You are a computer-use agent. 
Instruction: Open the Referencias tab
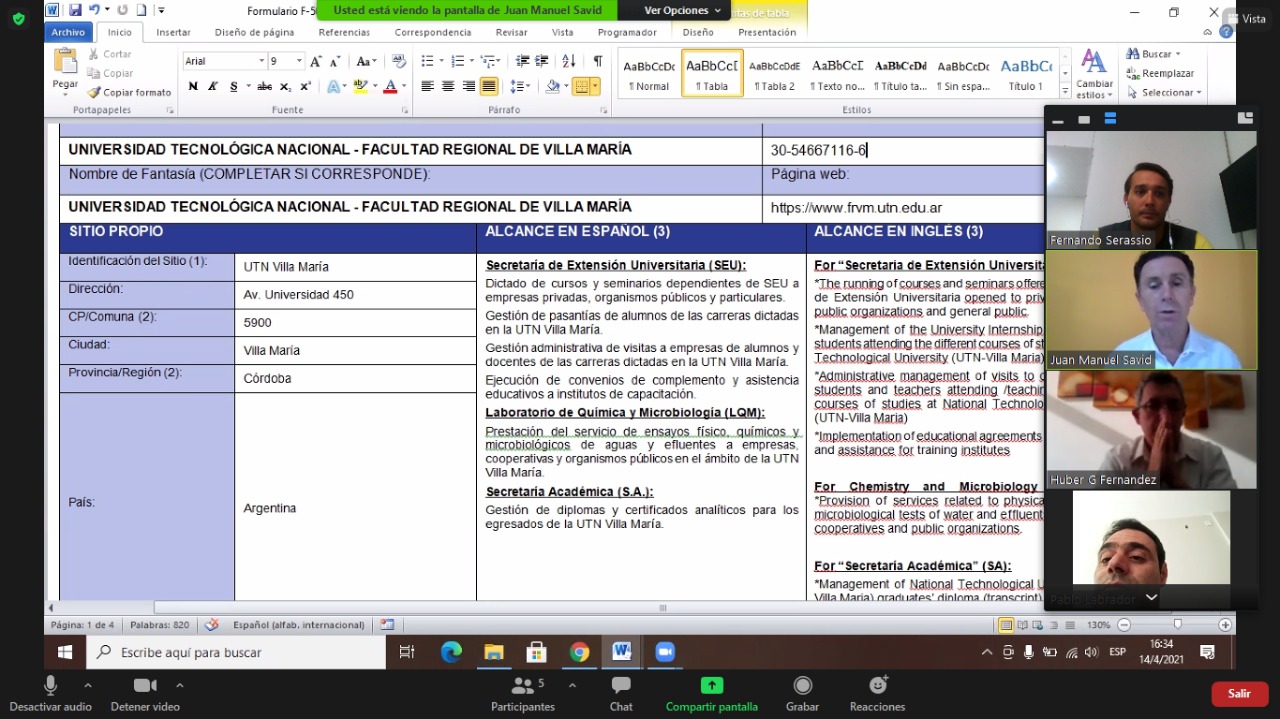coord(344,32)
